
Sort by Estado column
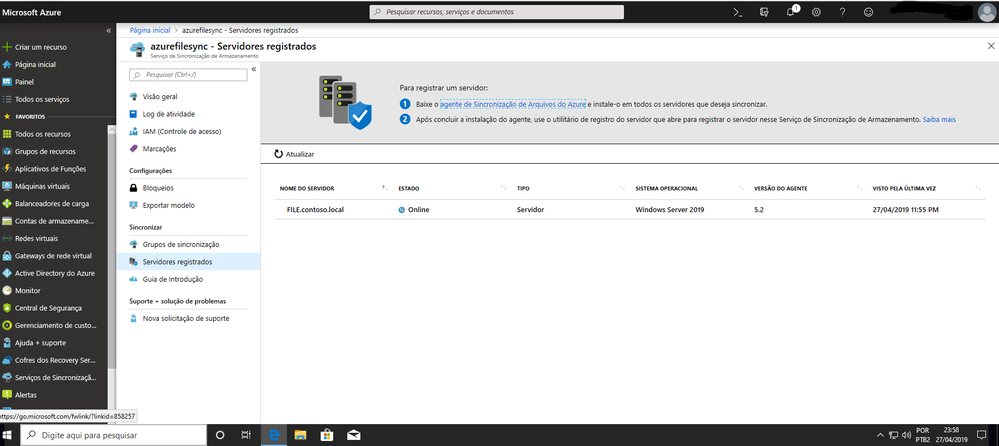click(x=408, y=189)
